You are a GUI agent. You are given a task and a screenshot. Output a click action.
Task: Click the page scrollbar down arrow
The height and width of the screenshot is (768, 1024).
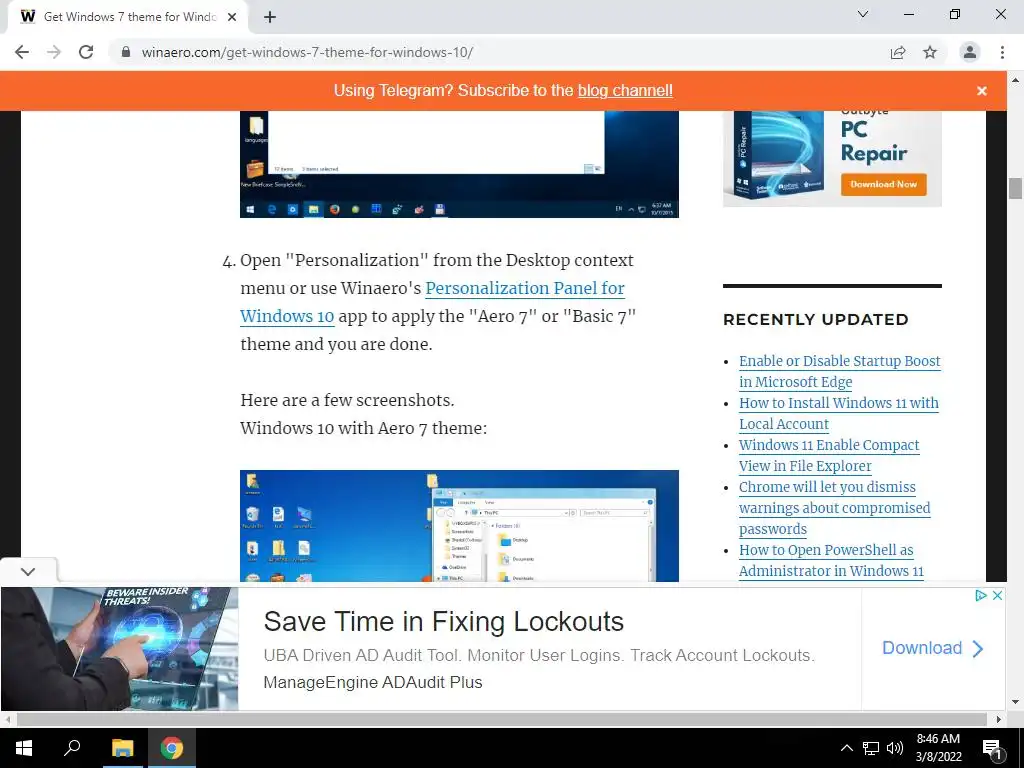pyautogui.click(x=1015, y=703)
